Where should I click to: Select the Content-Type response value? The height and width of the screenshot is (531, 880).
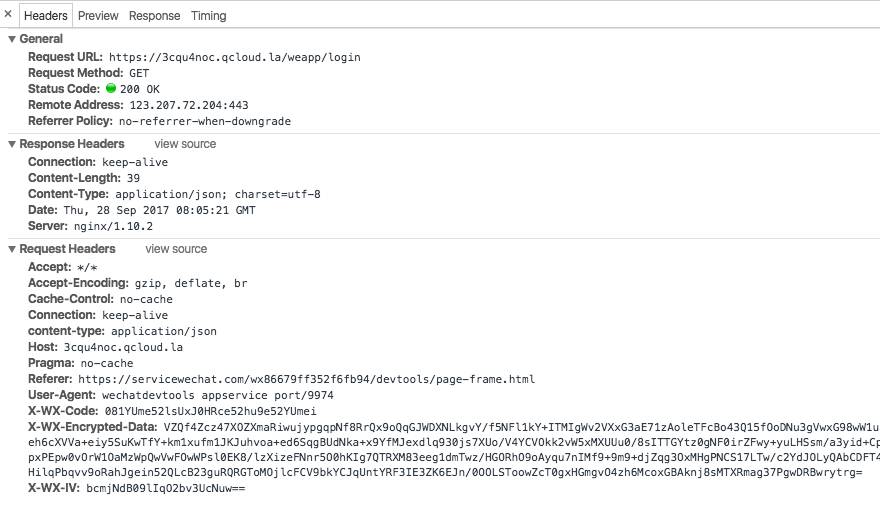(218, 194)
